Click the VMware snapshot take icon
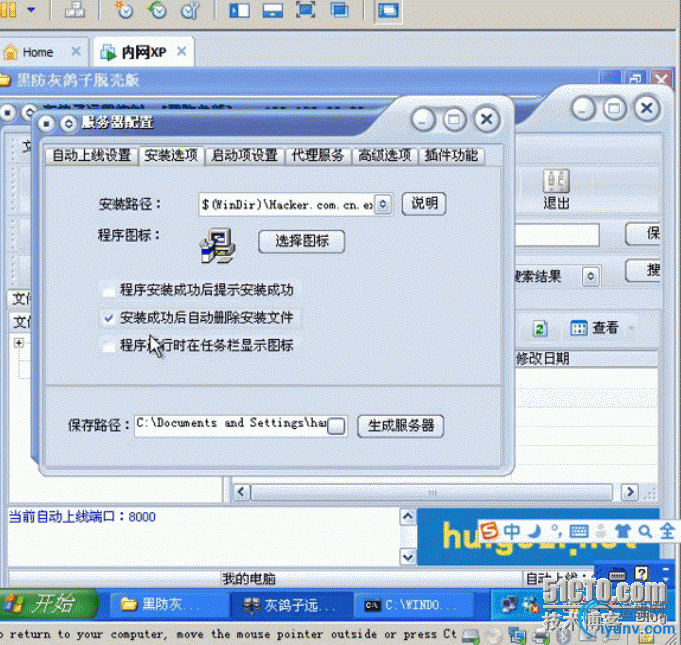The image size is (681, 645). (x=124, y=10)
